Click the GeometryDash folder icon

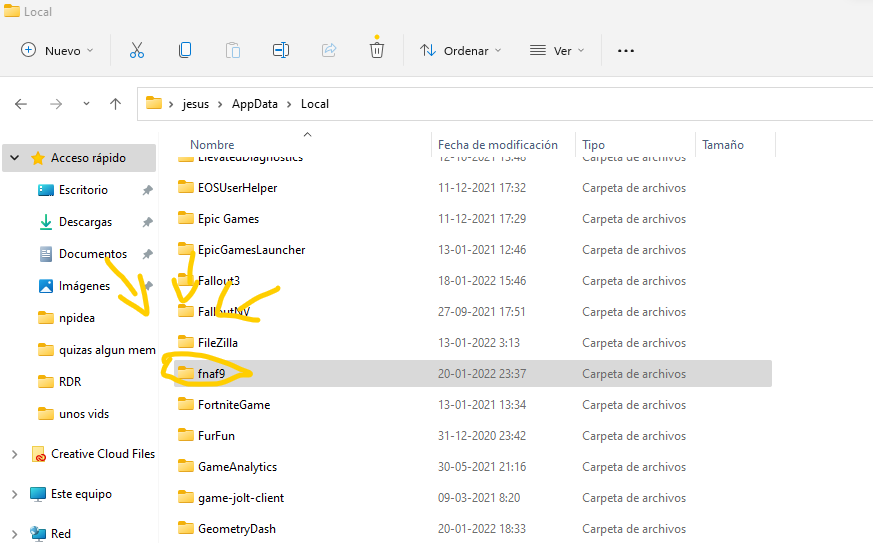tap(186, 527)
